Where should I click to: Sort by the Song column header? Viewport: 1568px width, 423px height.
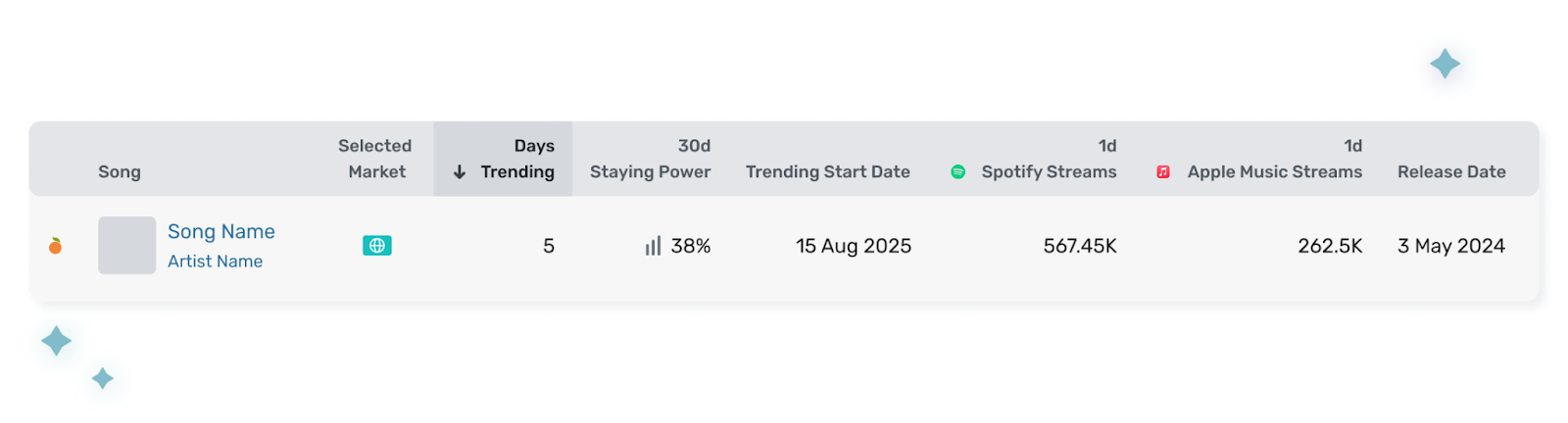click(120, 172)
